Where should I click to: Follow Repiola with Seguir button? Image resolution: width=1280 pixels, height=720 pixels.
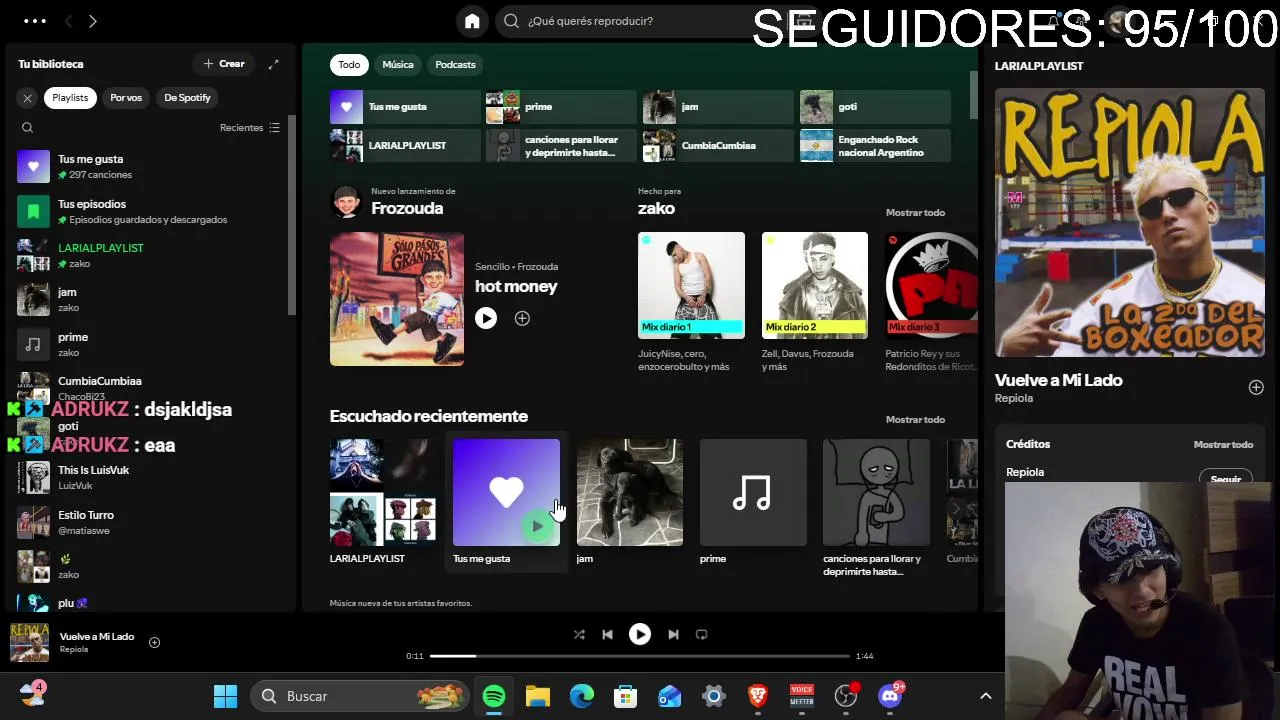coord(1226,478)
